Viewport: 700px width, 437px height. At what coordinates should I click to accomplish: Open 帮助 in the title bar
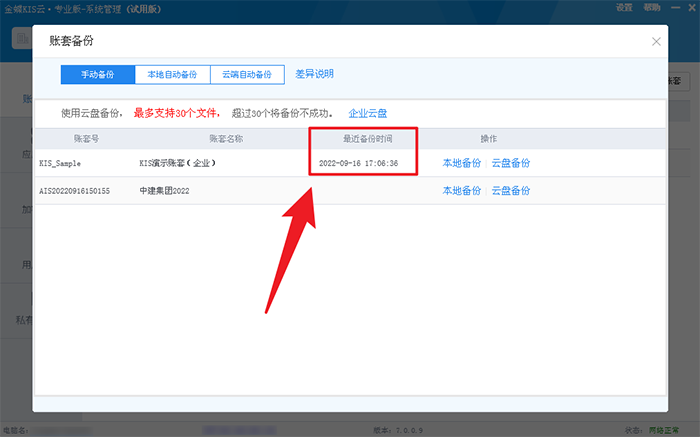tap(652, 7)
